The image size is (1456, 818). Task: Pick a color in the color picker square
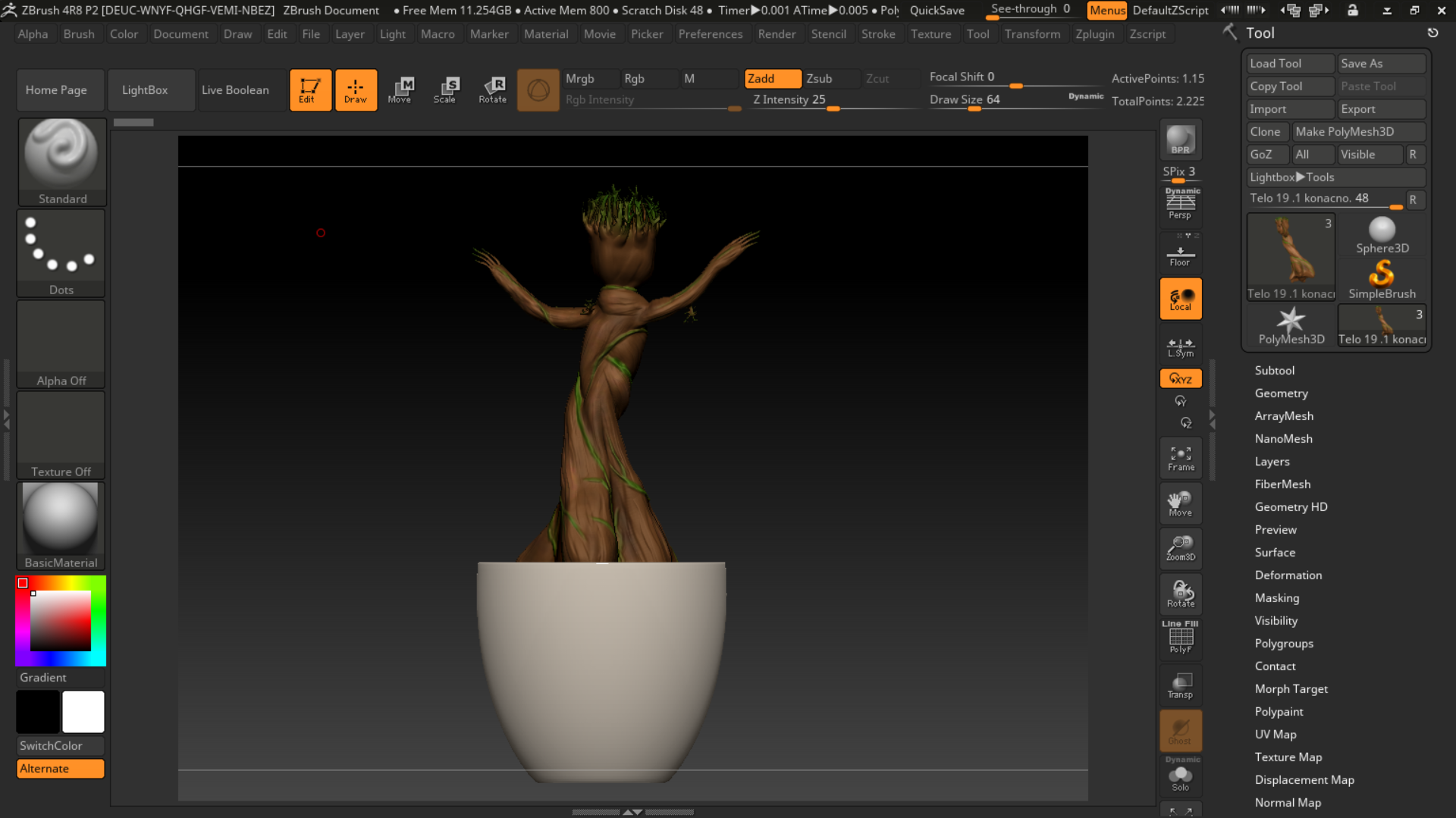tap(61, 621)
